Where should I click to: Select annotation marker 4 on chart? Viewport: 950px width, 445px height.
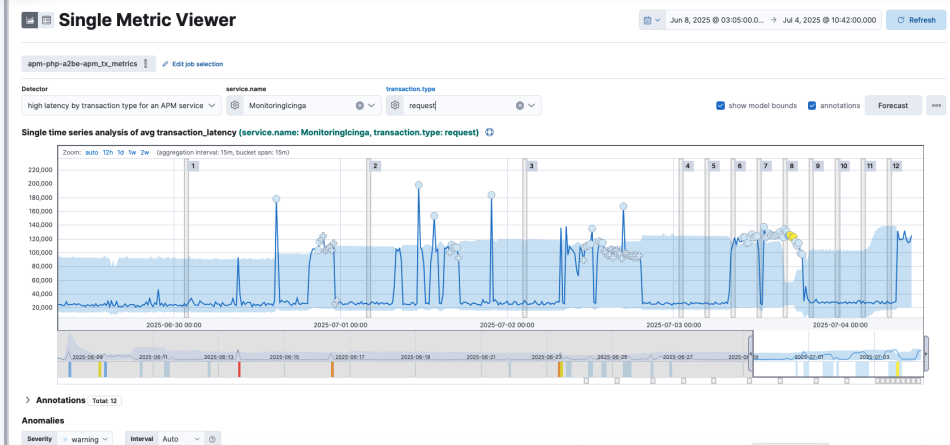[688, 166]
